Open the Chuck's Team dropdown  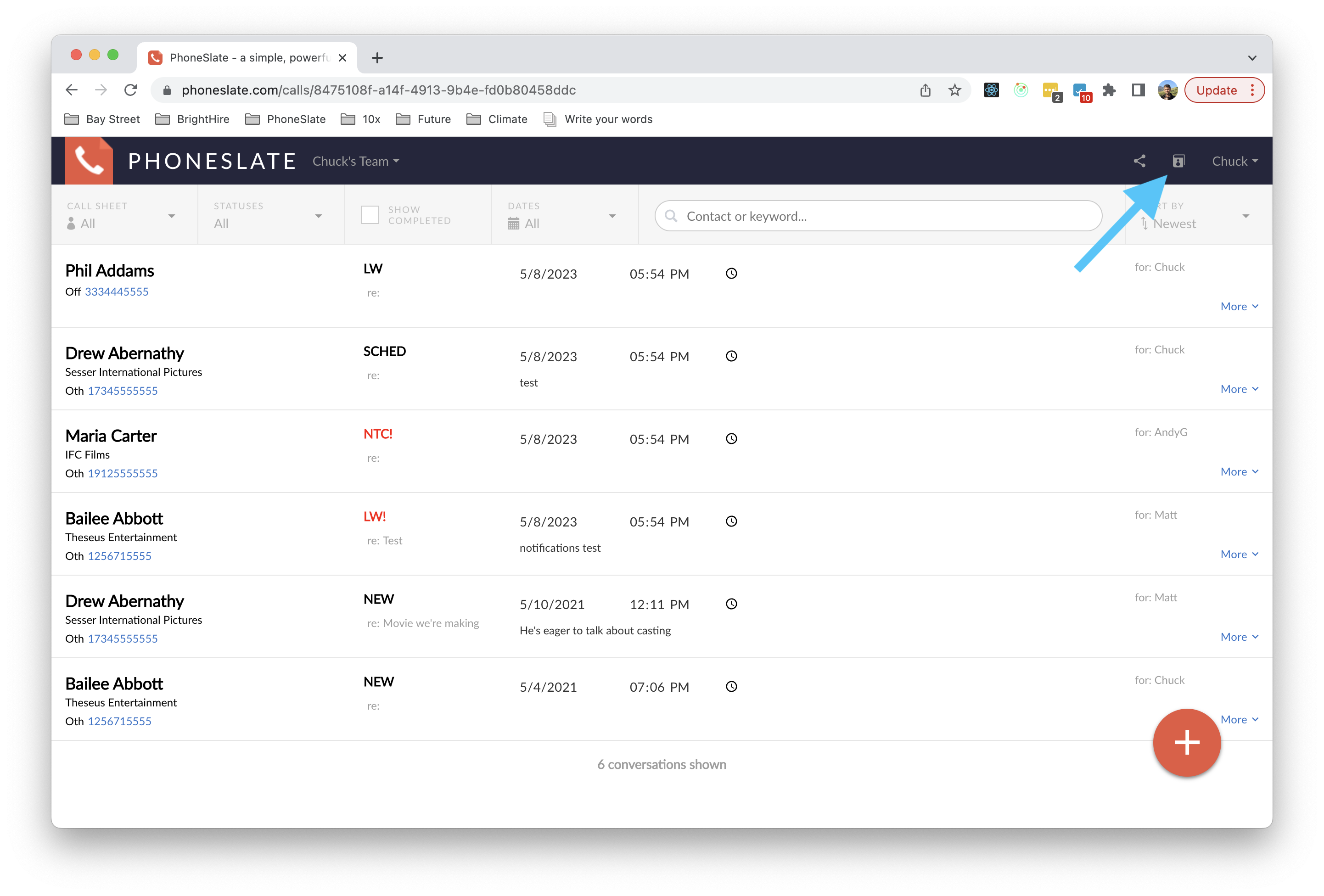tap(356, 161)
